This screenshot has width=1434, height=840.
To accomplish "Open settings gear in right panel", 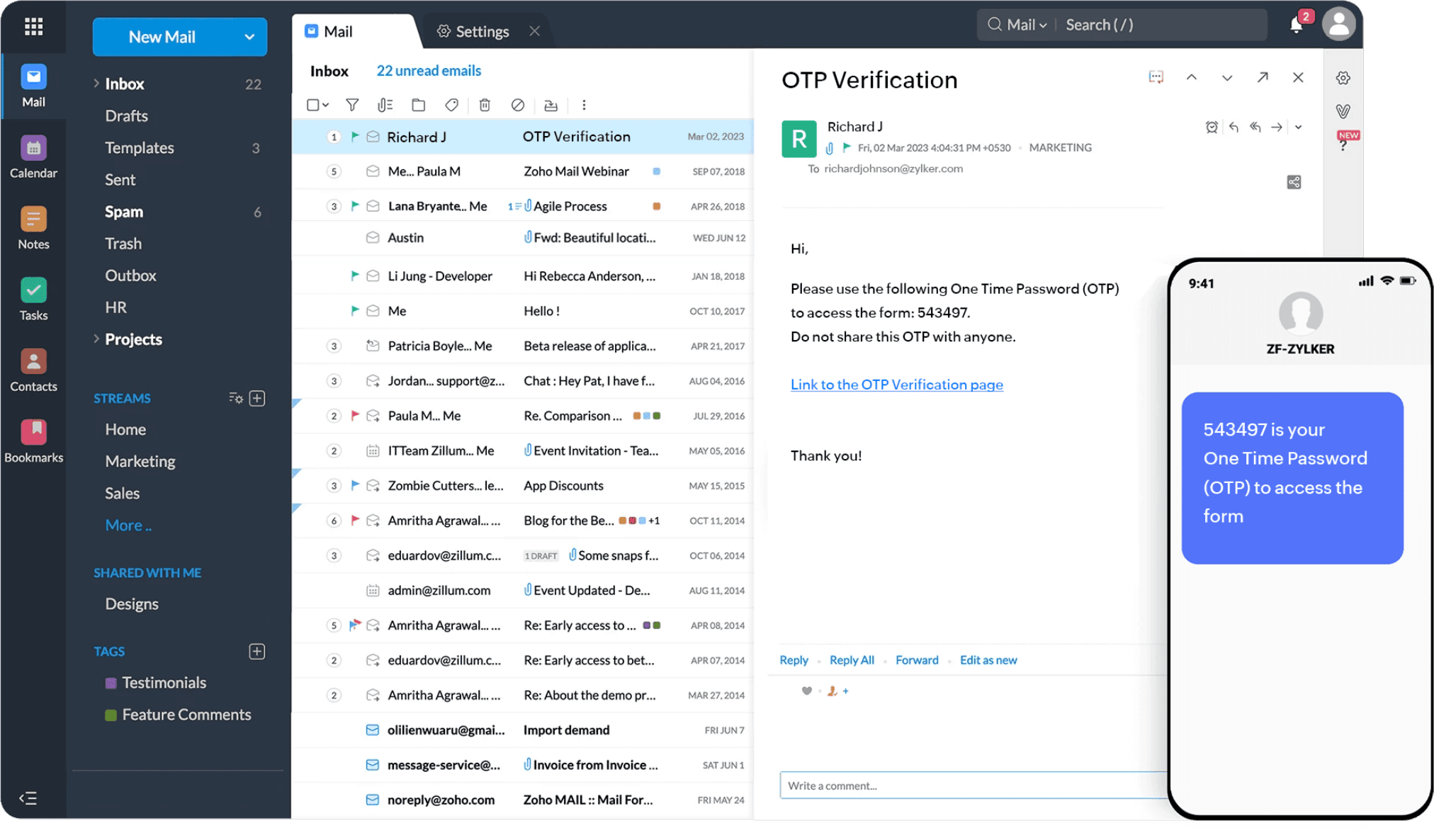I will pos(1343,78).
